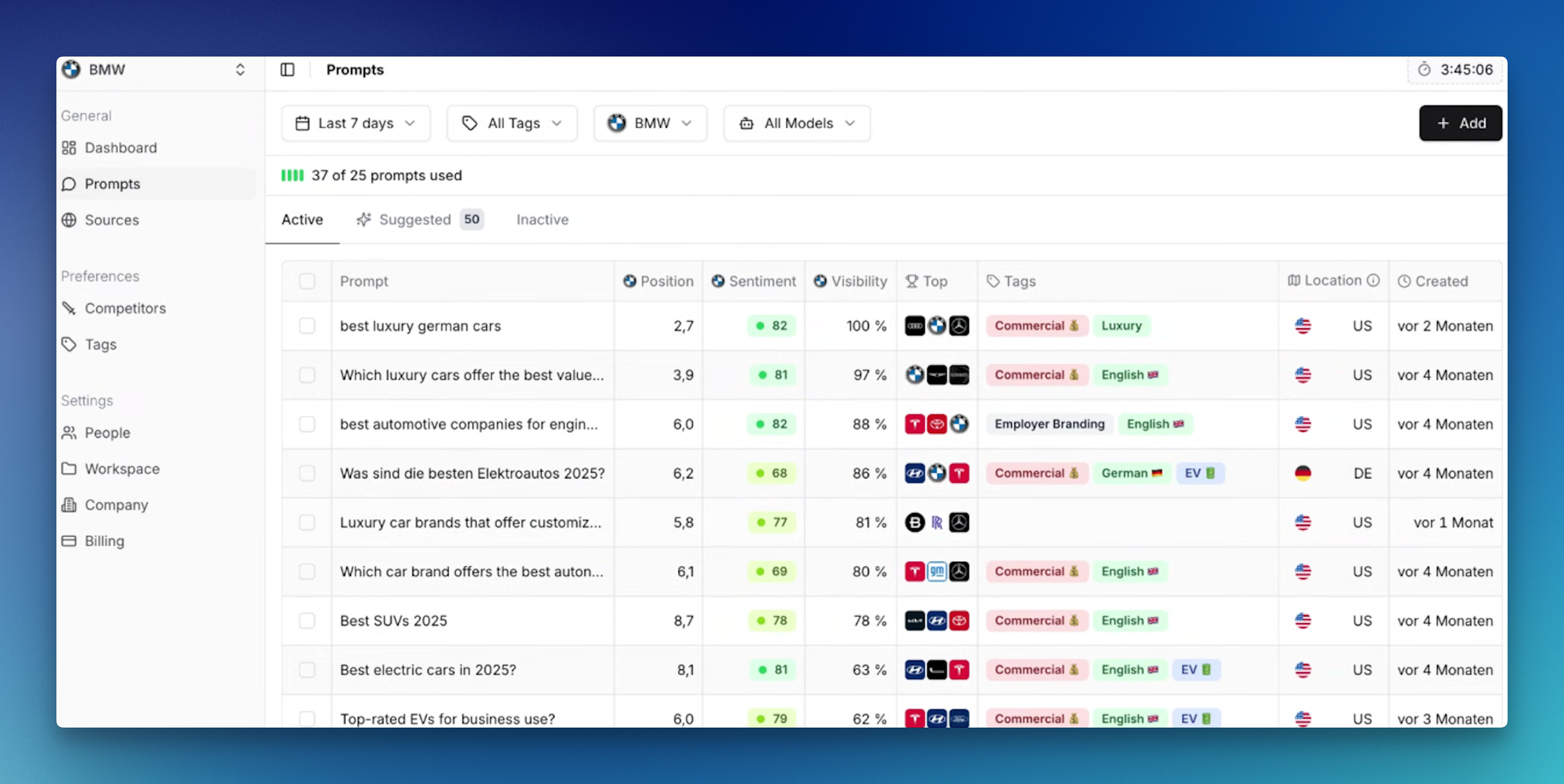The height and width of the screenshot is (784, 1564).
Task: Click the clock icon in Created header
Action: [1404, 281]
